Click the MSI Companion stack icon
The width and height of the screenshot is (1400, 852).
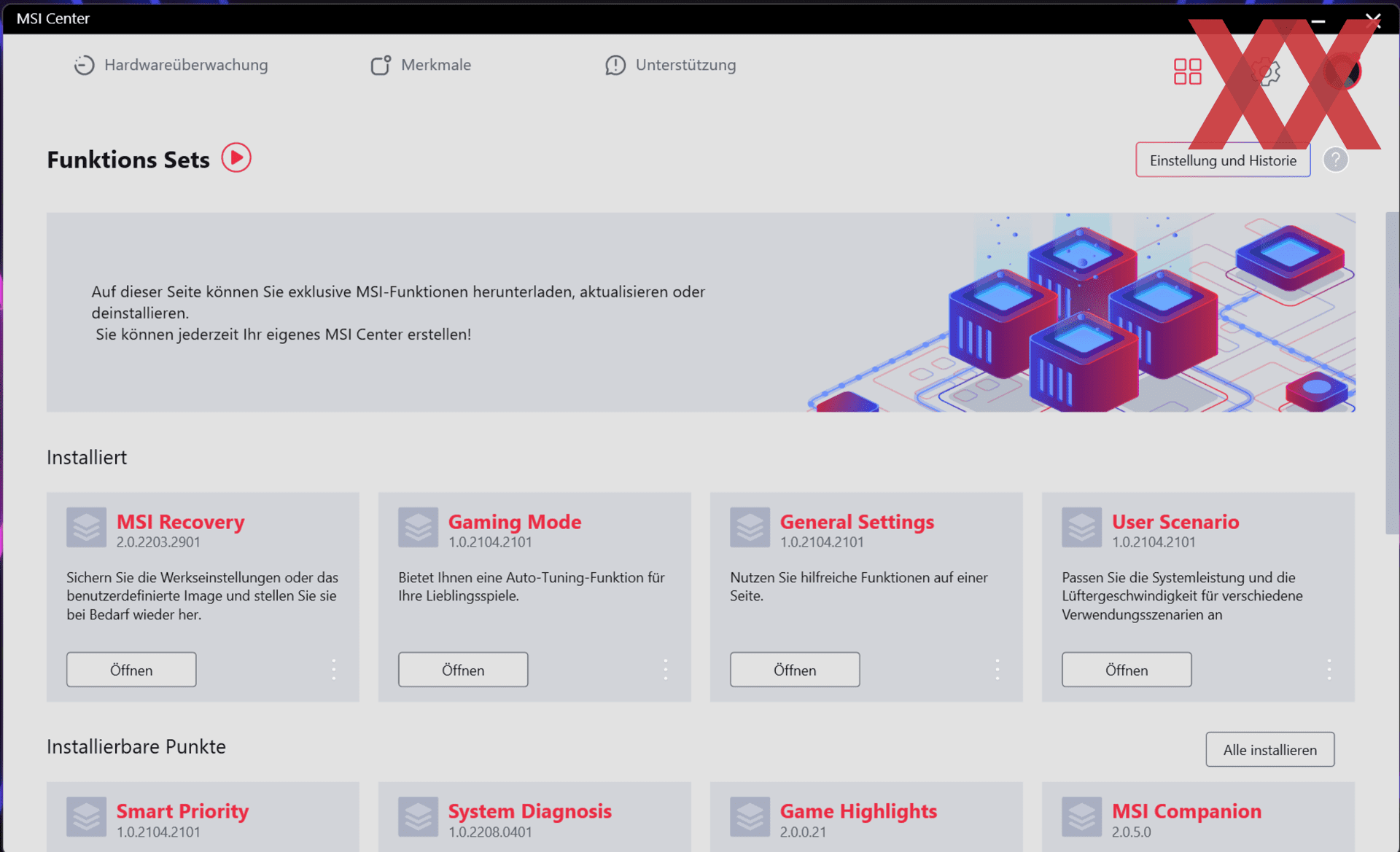coord(1081,816)
